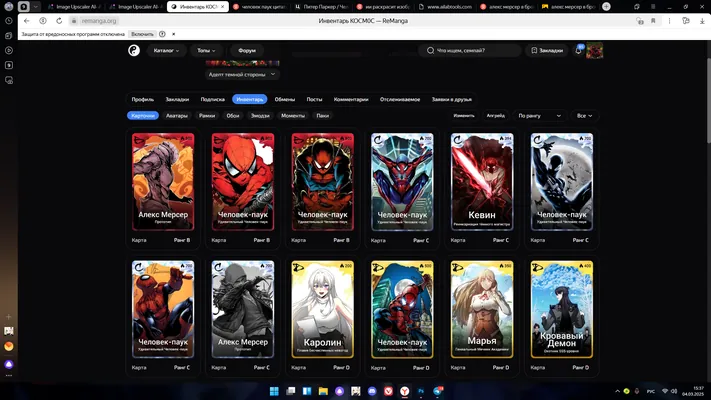
Task: Open the browser downloads icon
Action: pos(702,21)
